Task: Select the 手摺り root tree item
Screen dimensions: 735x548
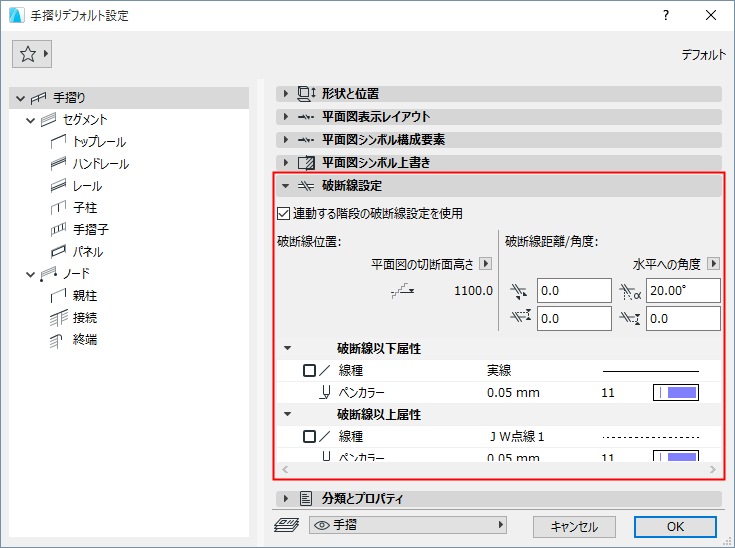Action: 129,98
